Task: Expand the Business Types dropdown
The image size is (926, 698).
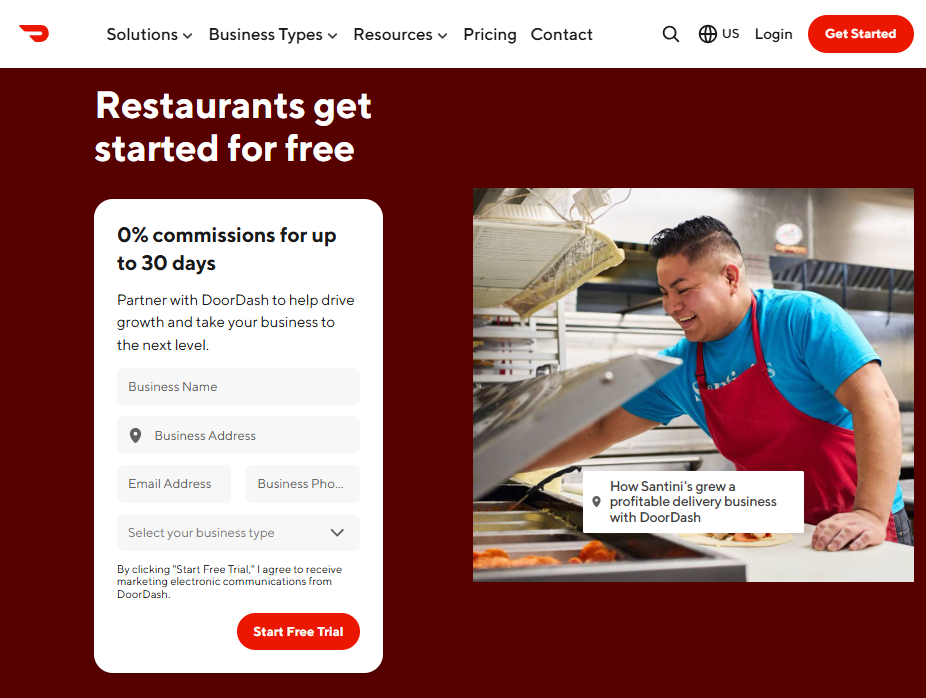Action: tap(273, 34)
